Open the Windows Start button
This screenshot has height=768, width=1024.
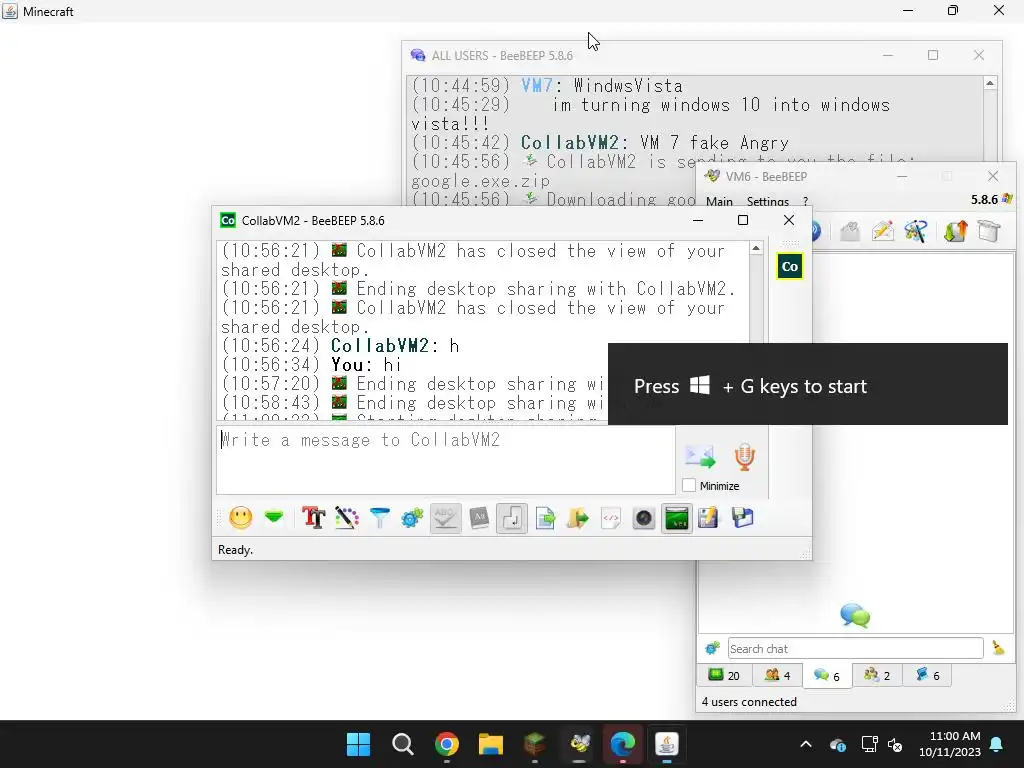click(359, 744)
